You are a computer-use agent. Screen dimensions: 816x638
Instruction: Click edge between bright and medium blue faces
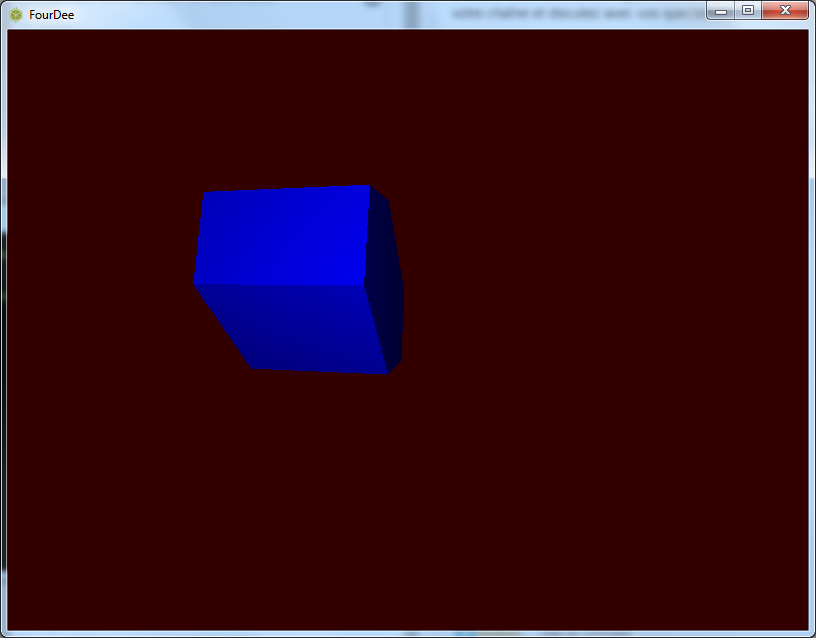point(280,284)
